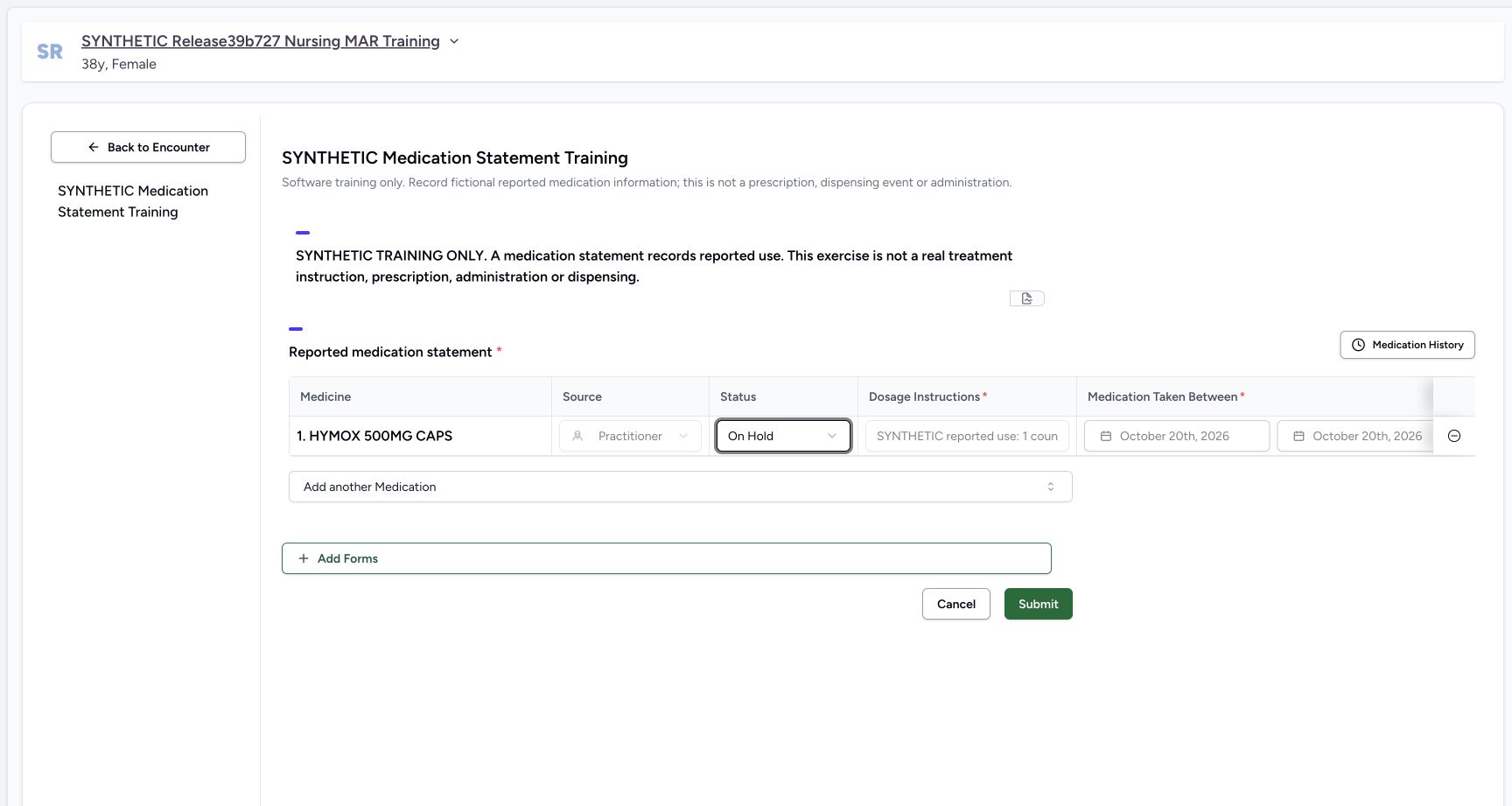1512x806 pixels.
Task: Open the Add another Medication selector
Action: (680, 487)
